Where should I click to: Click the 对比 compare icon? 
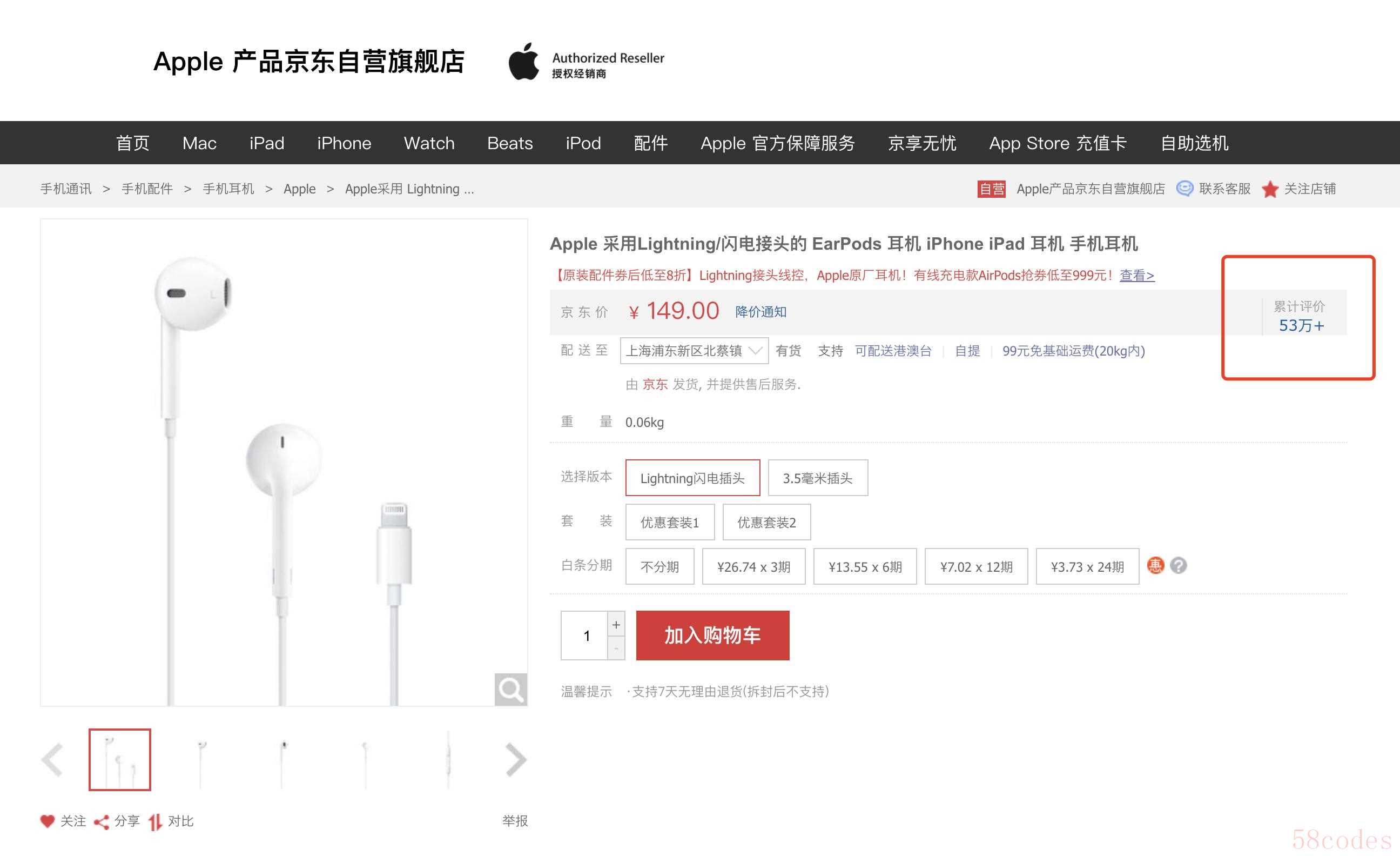click(155, 822)
